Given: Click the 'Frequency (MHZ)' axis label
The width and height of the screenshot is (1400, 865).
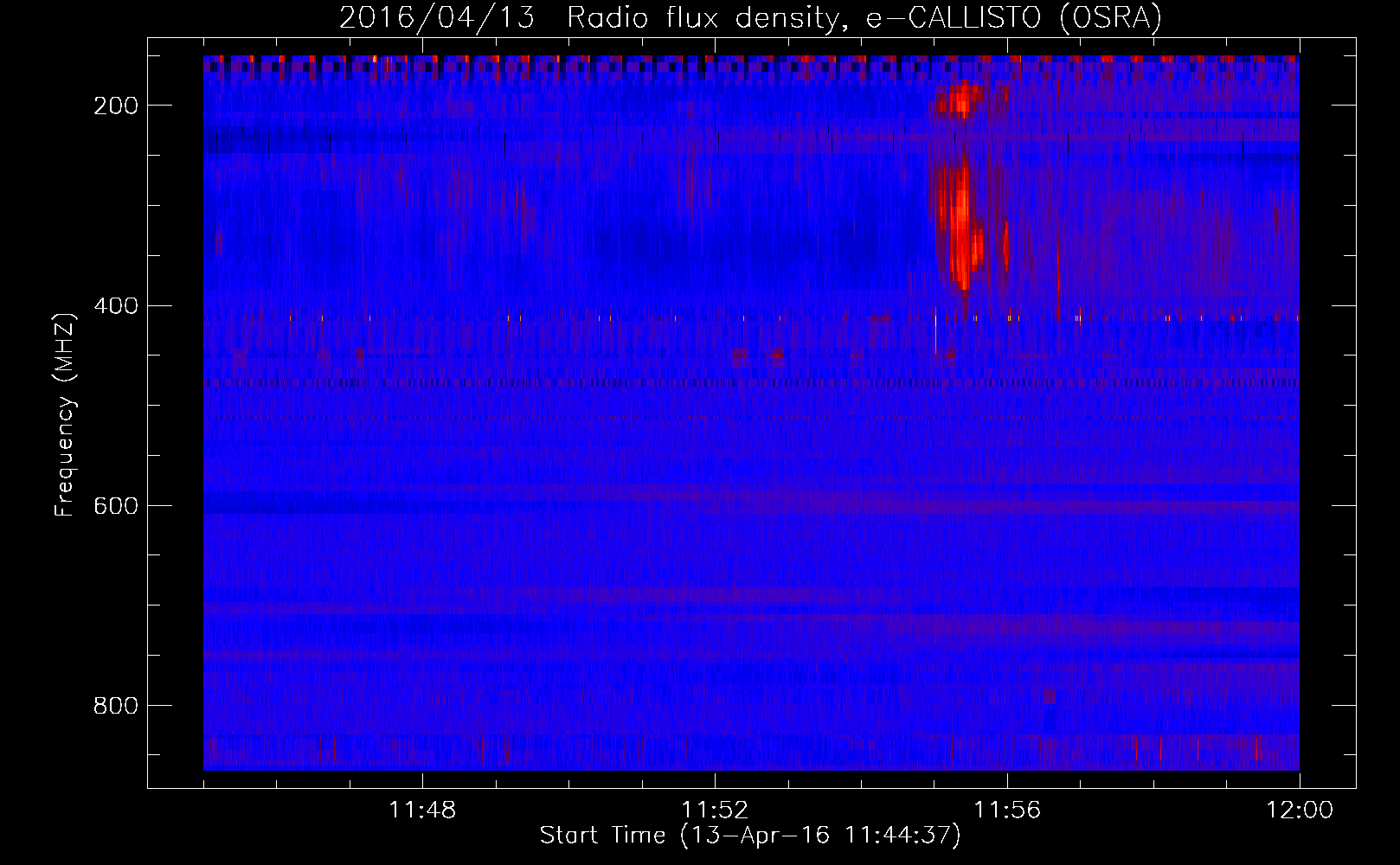Looking at the screenshot, I should 65,414.
